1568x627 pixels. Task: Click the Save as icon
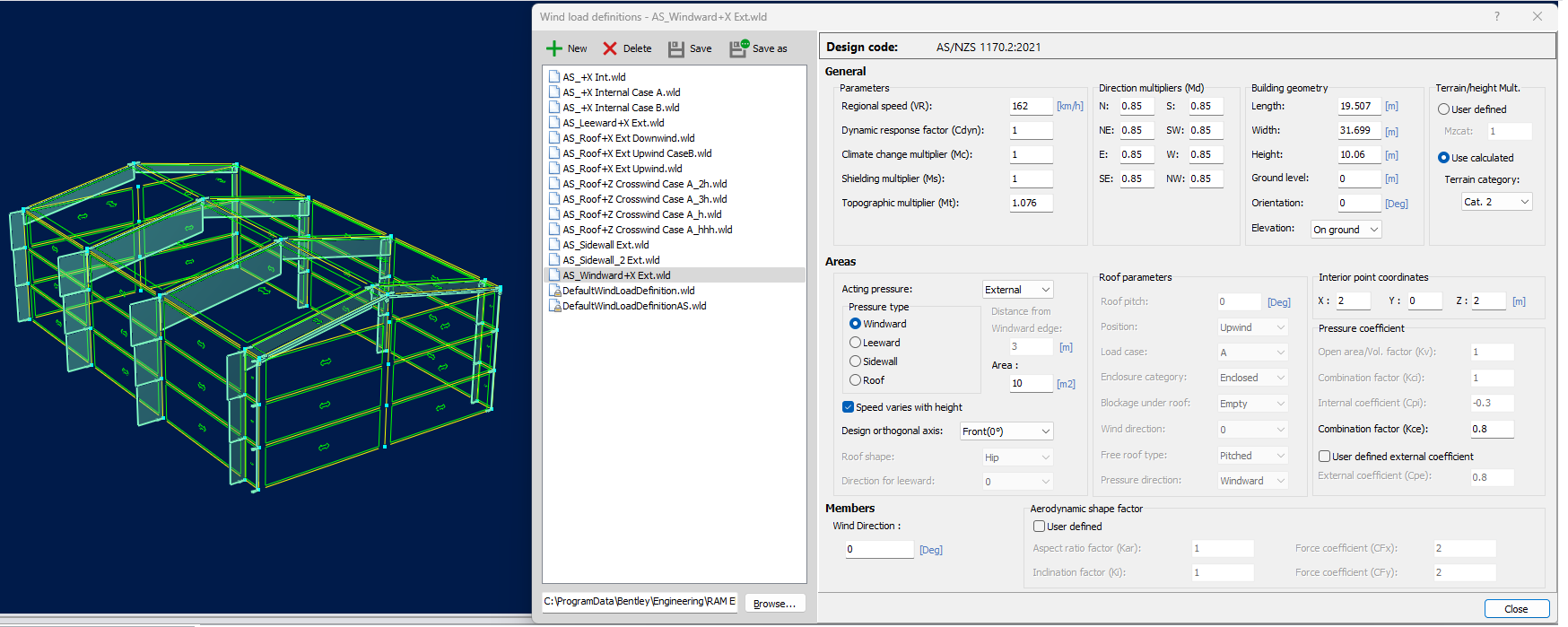click(739, 48)
